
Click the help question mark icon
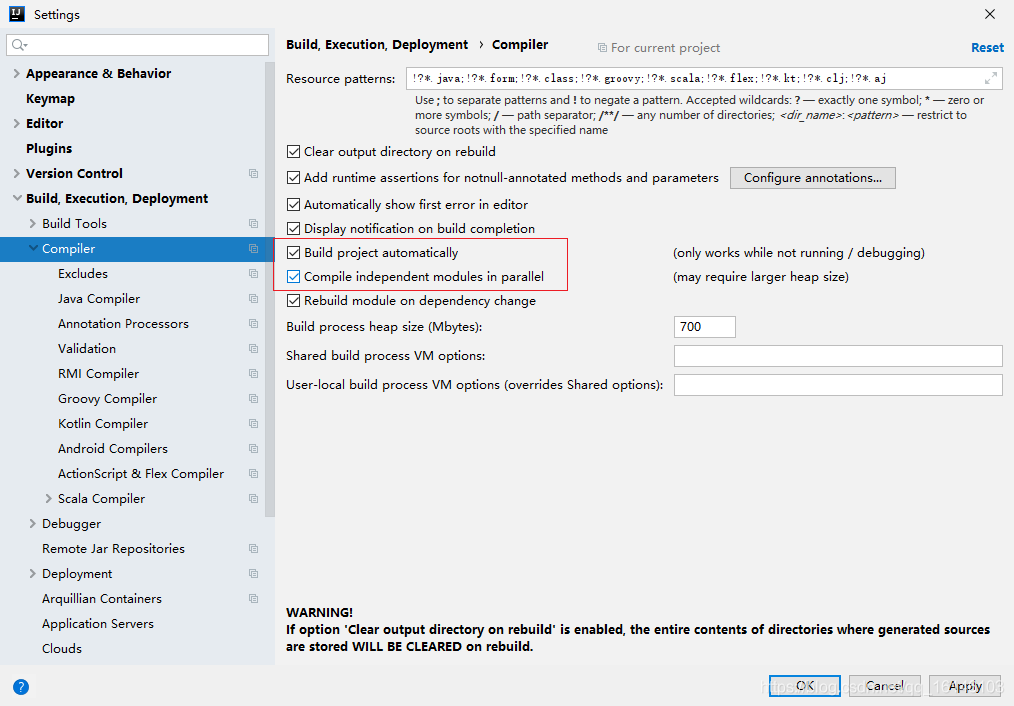[x=21, y=687]
